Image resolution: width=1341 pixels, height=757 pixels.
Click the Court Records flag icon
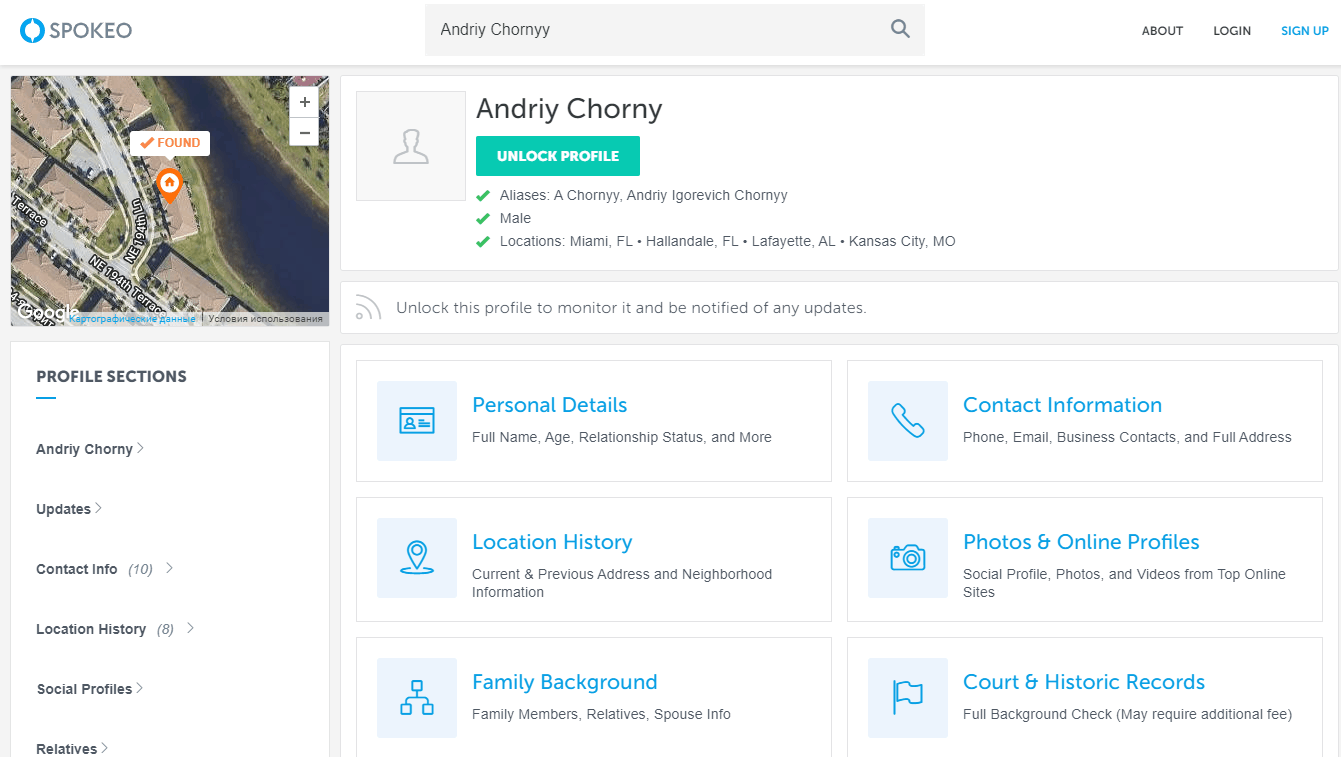[908, 698]
